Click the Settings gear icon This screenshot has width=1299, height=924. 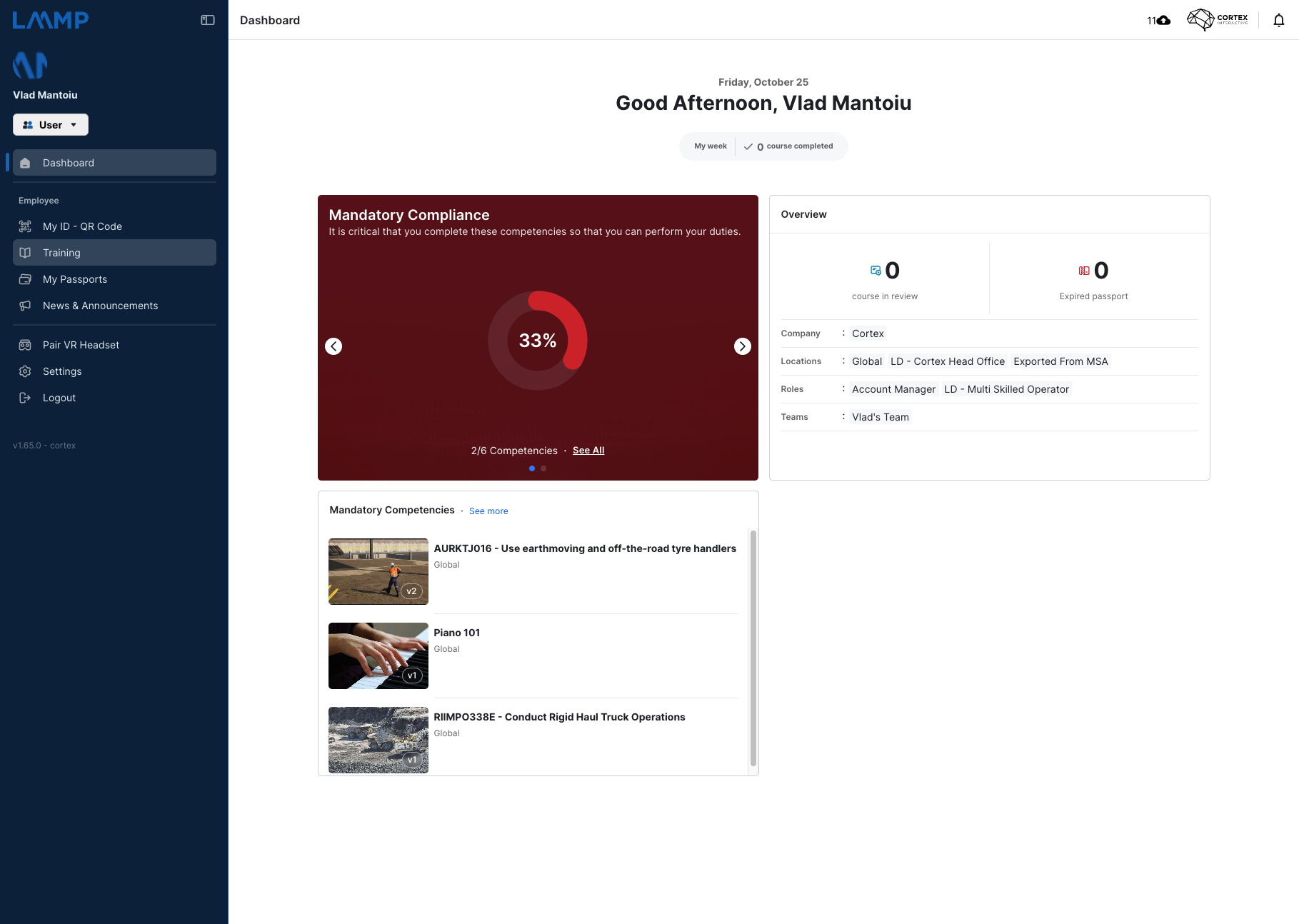coord(25,371)
